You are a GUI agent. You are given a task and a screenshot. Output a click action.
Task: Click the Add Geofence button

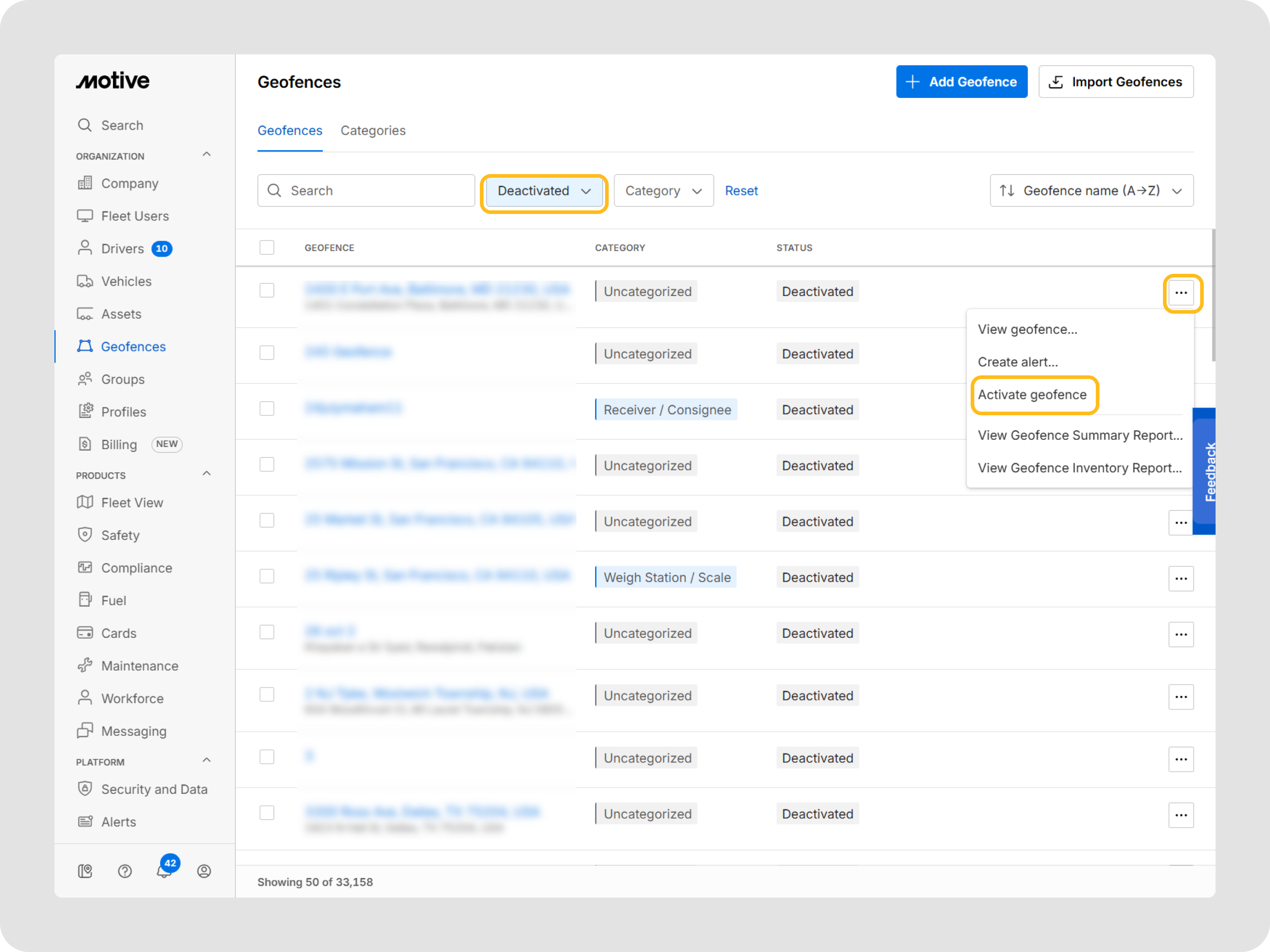point(961,82)
